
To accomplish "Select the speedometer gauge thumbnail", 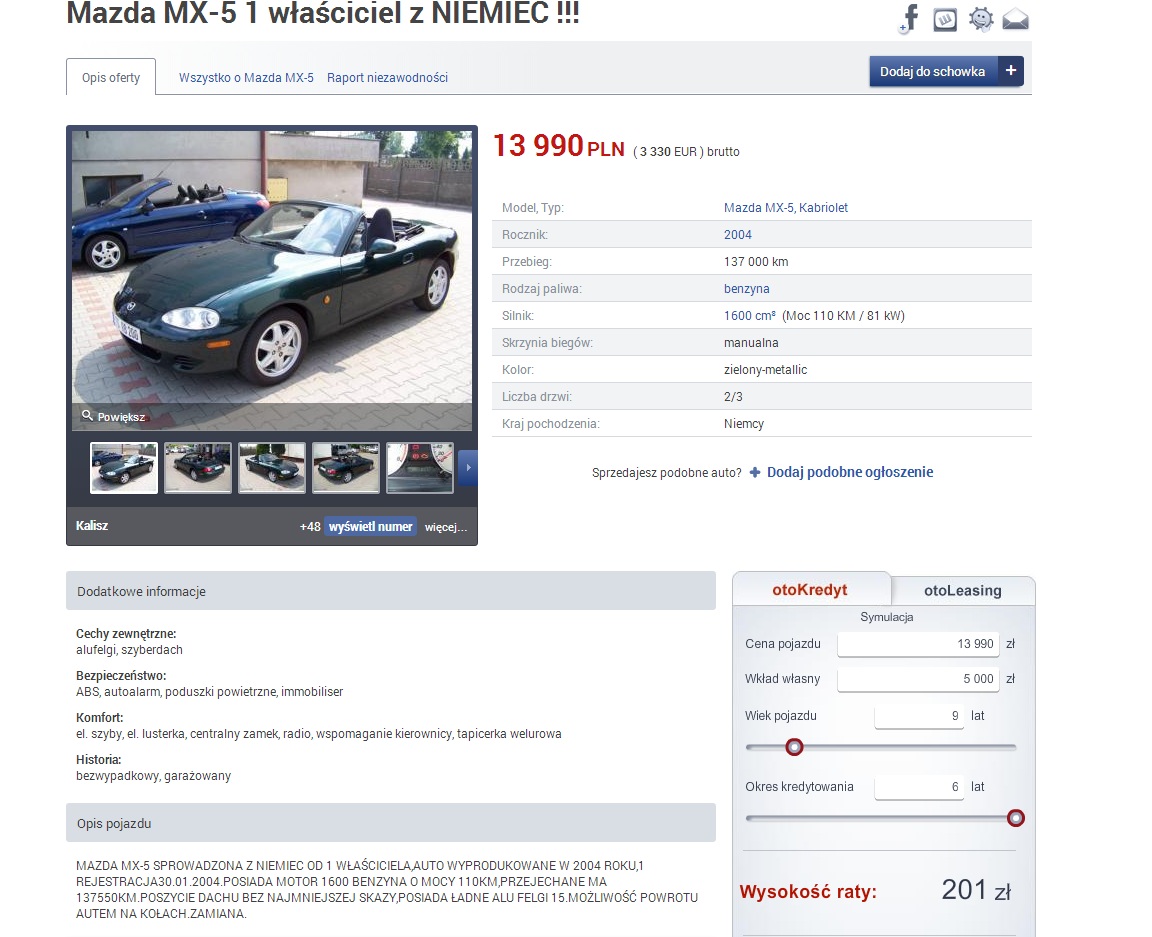I will pos(420,467).
